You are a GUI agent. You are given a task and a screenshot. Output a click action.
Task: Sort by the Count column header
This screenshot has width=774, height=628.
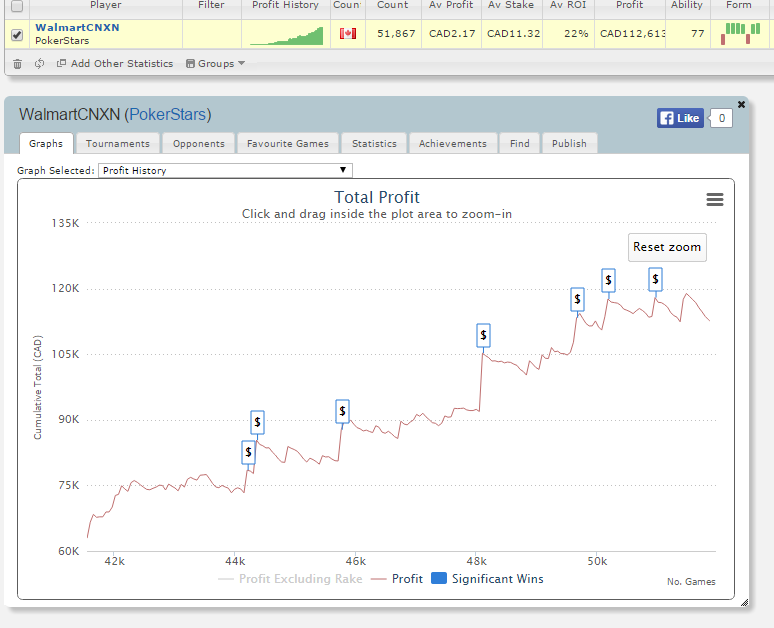pos(393,5)
